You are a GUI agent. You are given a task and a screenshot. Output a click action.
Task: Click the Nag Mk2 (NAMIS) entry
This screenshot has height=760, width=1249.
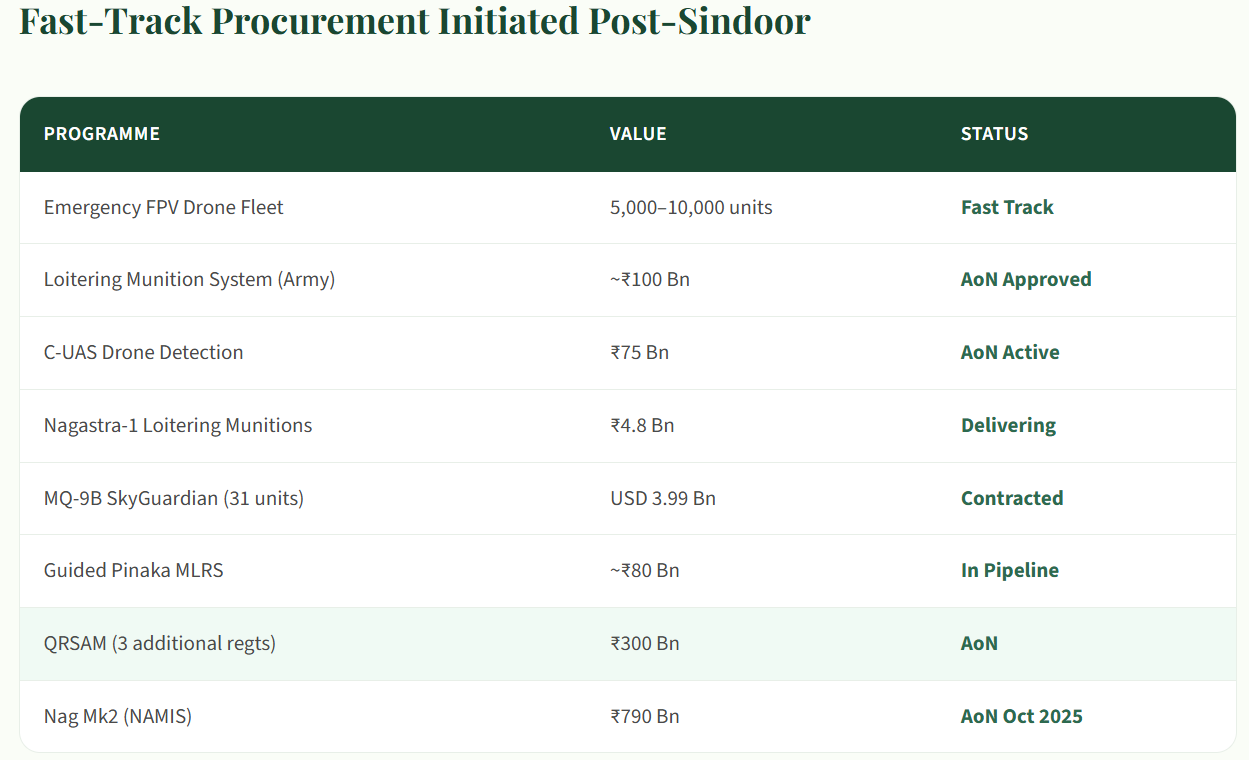point(118,716)
